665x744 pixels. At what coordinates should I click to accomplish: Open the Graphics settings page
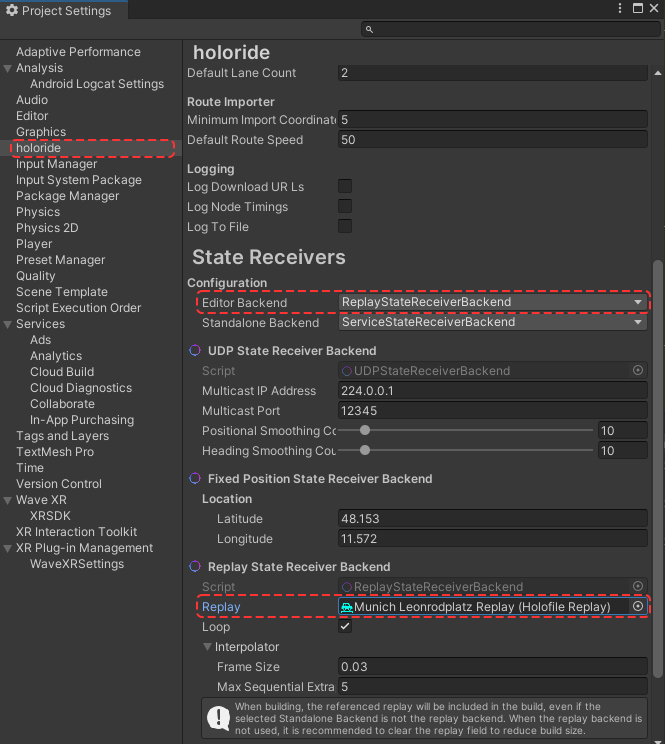click(x=41, y=132)
